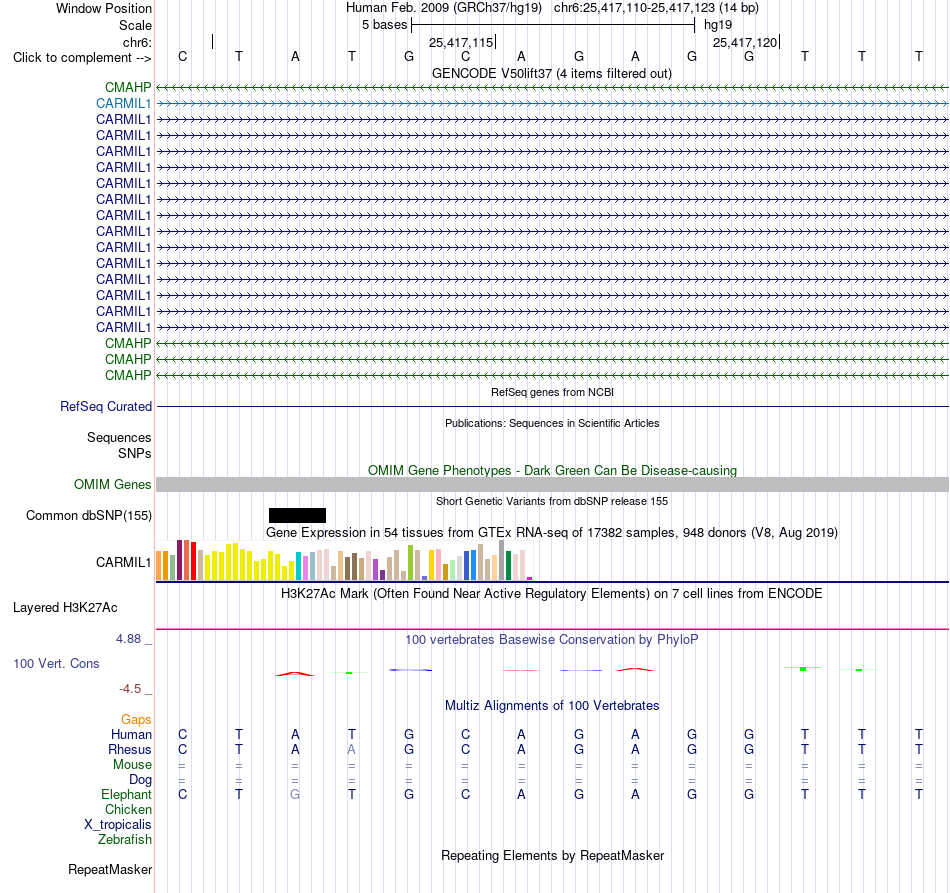Click the Zebrafish alignment row label
The height and width of the screenshot is (893, 950).
[125, 839]
